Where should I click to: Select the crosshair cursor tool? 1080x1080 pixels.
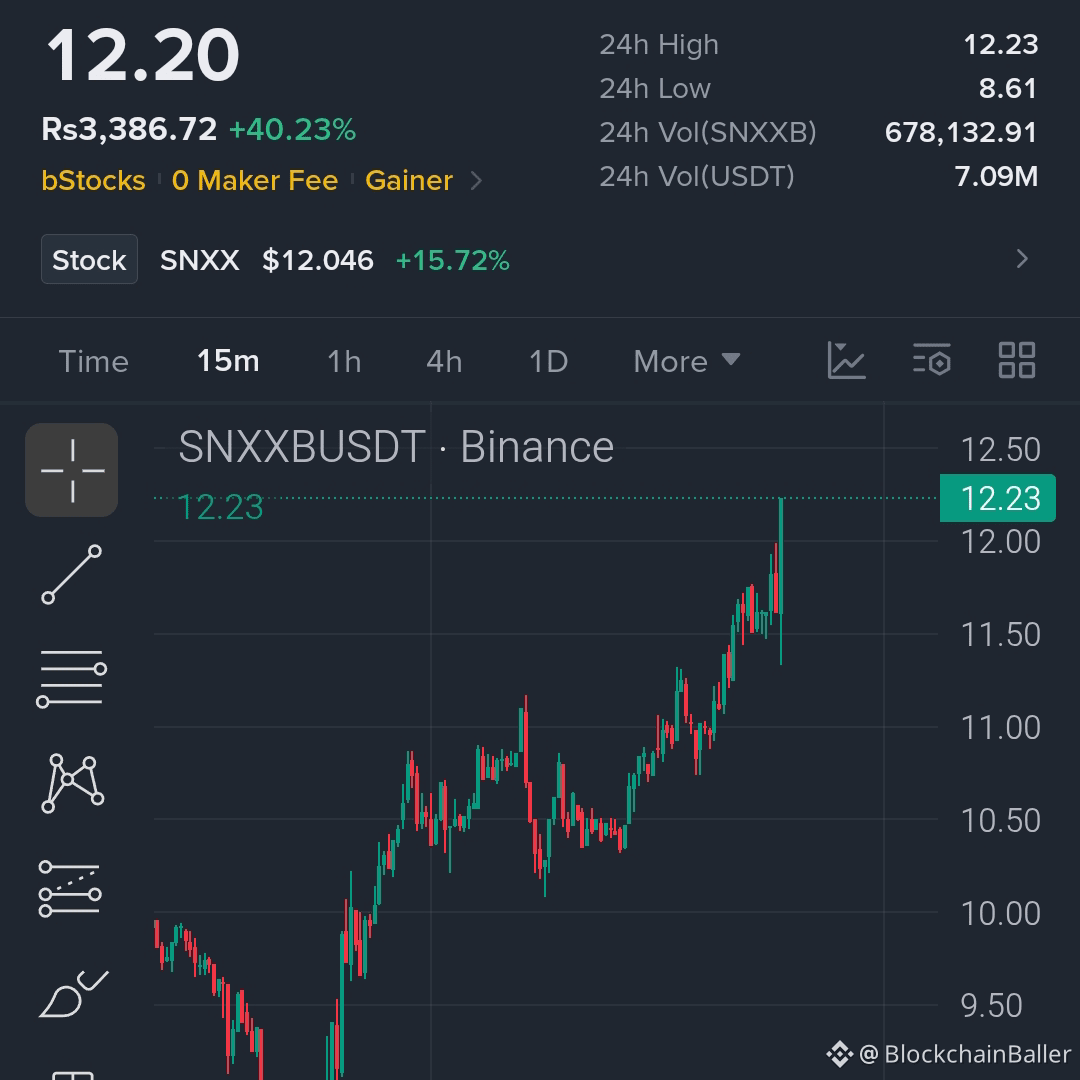[x=72, y=470]
